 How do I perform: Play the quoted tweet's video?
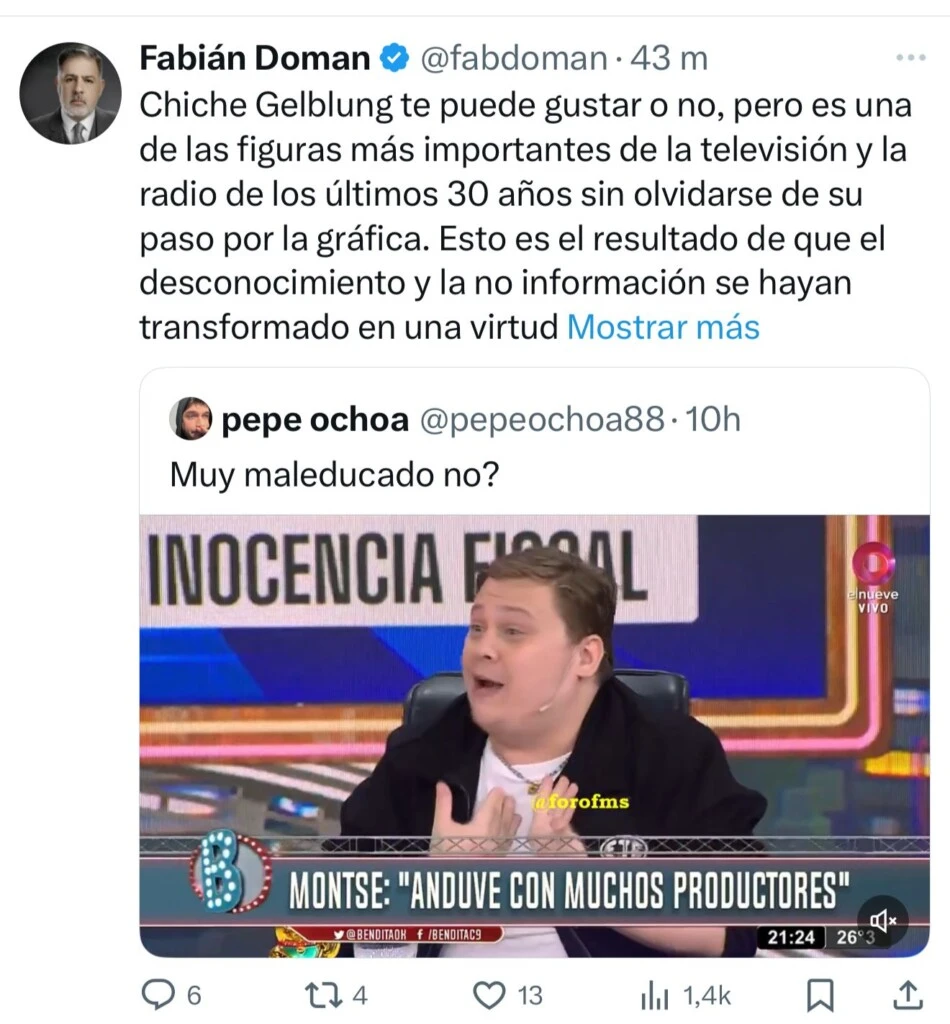tap(534, 736)
